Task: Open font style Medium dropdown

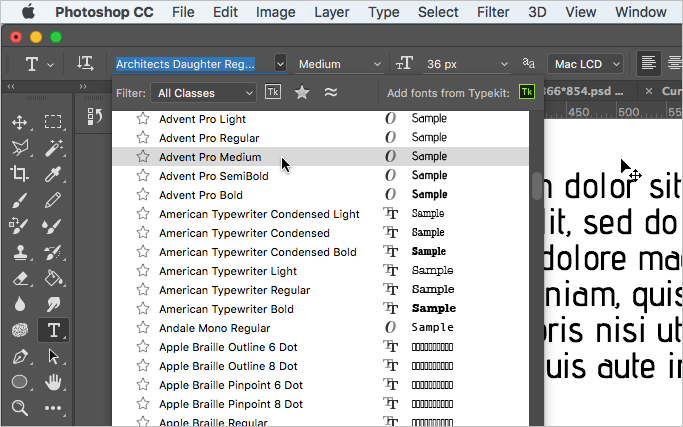Action: (339, 64)
